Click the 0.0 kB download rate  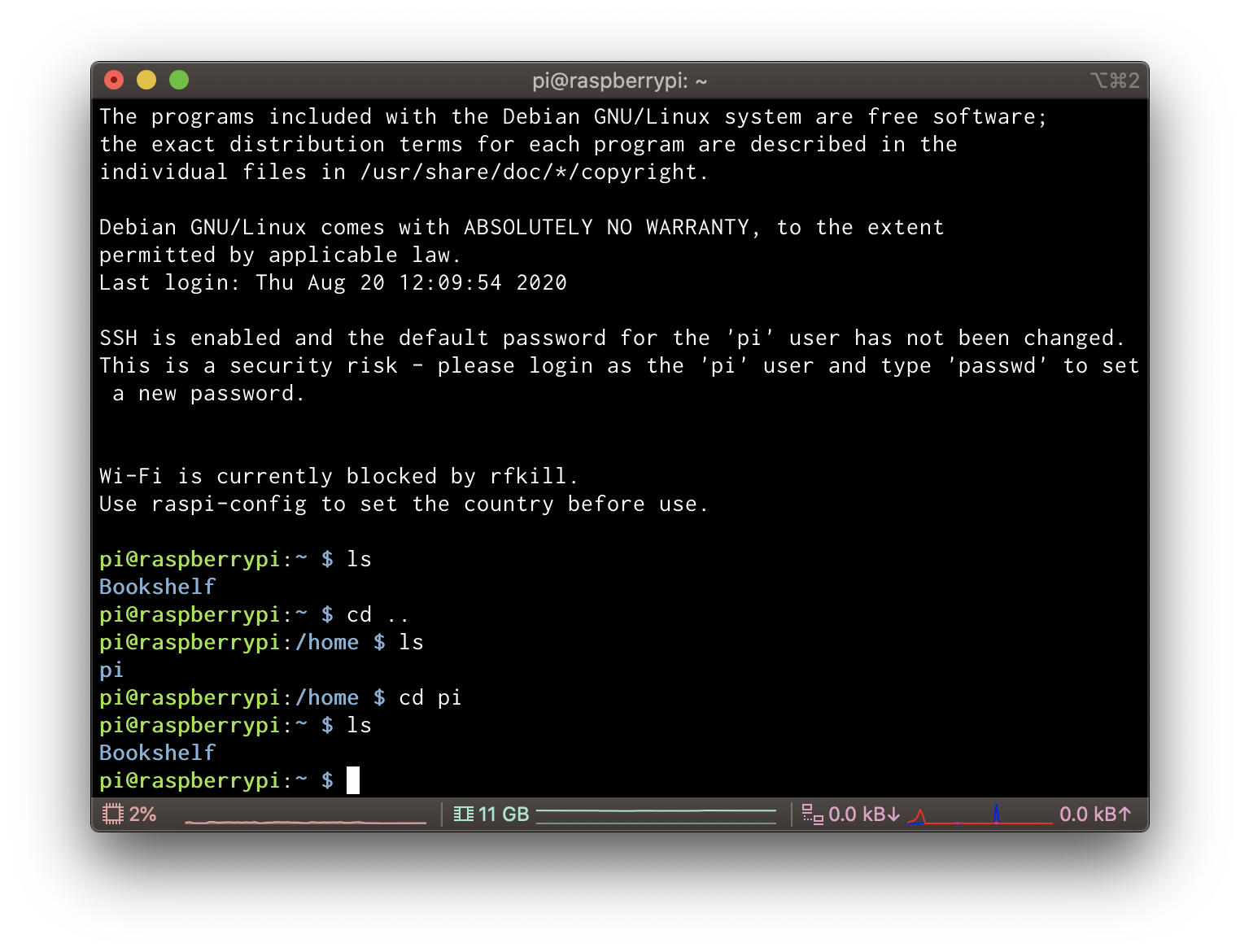[x=864, y=814]
